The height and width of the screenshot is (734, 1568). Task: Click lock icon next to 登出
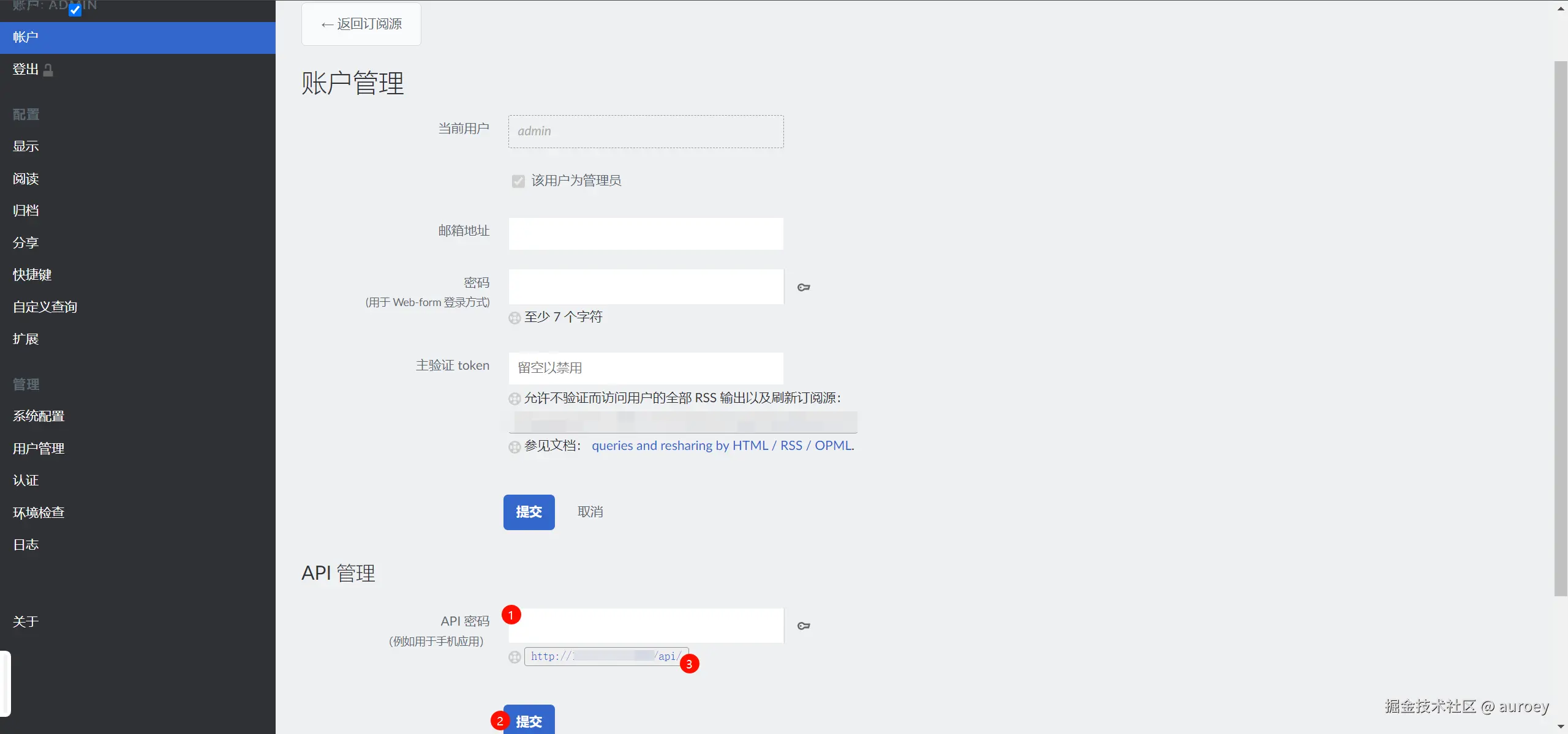pyautogui.click(x=48, y=70)
